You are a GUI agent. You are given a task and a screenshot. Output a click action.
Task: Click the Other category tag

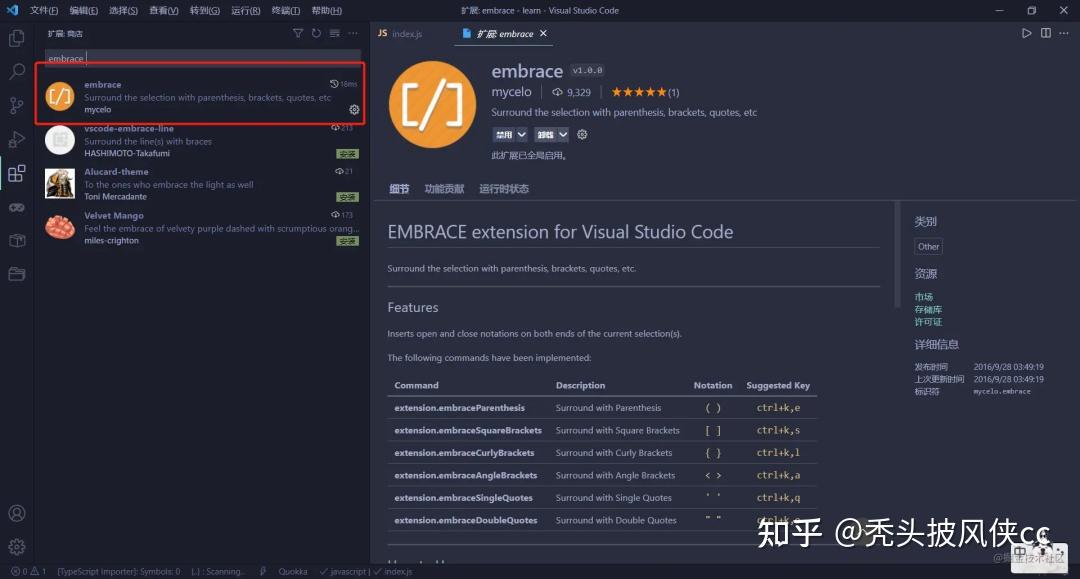tap(928, 246)
